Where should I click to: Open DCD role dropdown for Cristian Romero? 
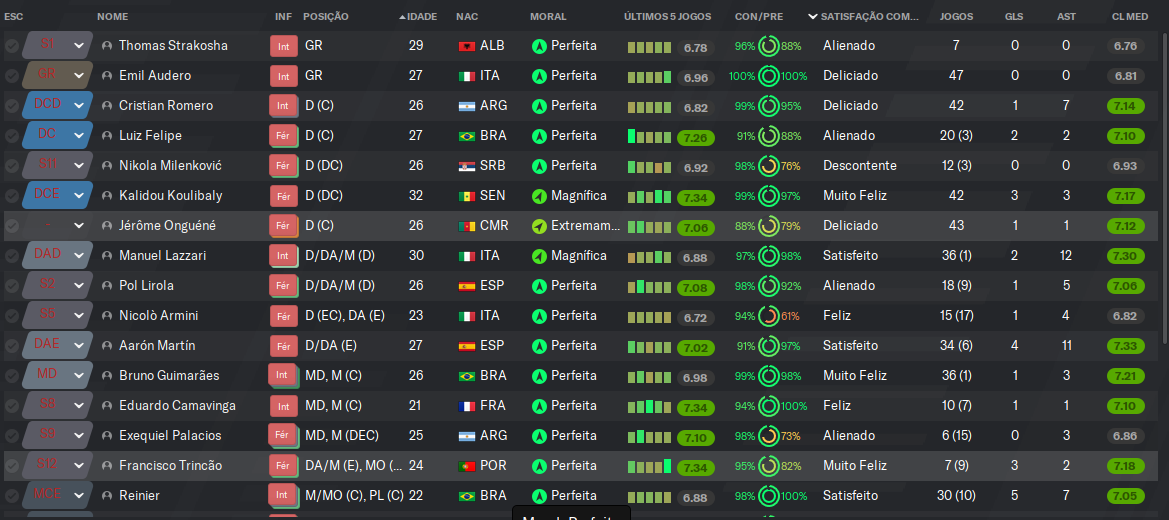(78, 106)
